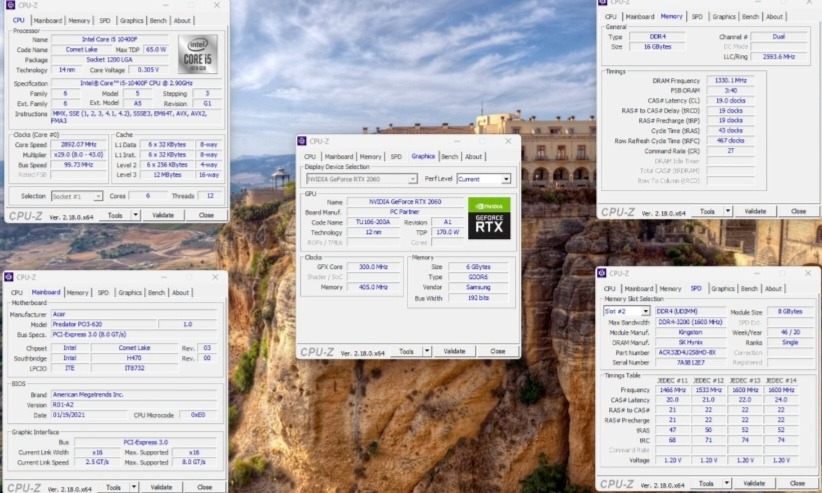The width and height of the screenshot is (822, 493).
Task: Click Tools button in SPD window
Action: coord(706,483)
